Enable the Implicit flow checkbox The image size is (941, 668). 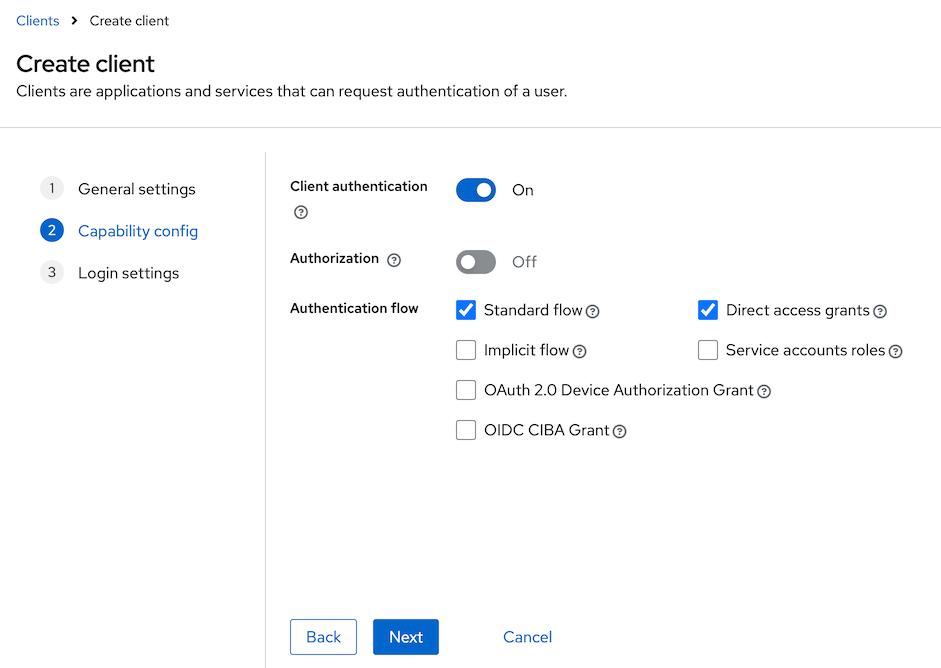click(x=466, y=350)
